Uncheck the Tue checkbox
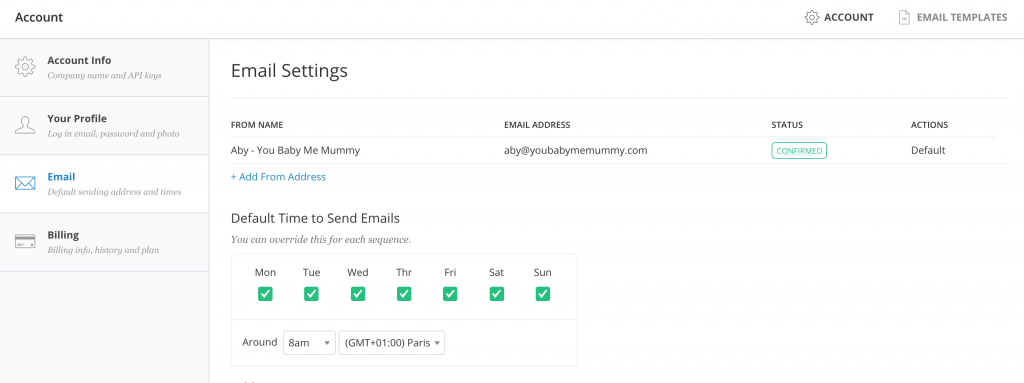The width and height of the screenshot is (1024, 383). (x=312, y=294)
